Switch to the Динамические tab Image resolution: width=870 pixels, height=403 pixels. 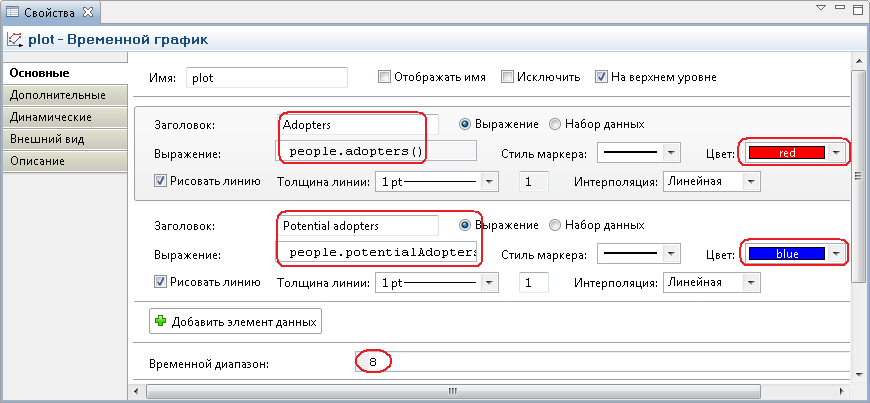coord(64,117)
